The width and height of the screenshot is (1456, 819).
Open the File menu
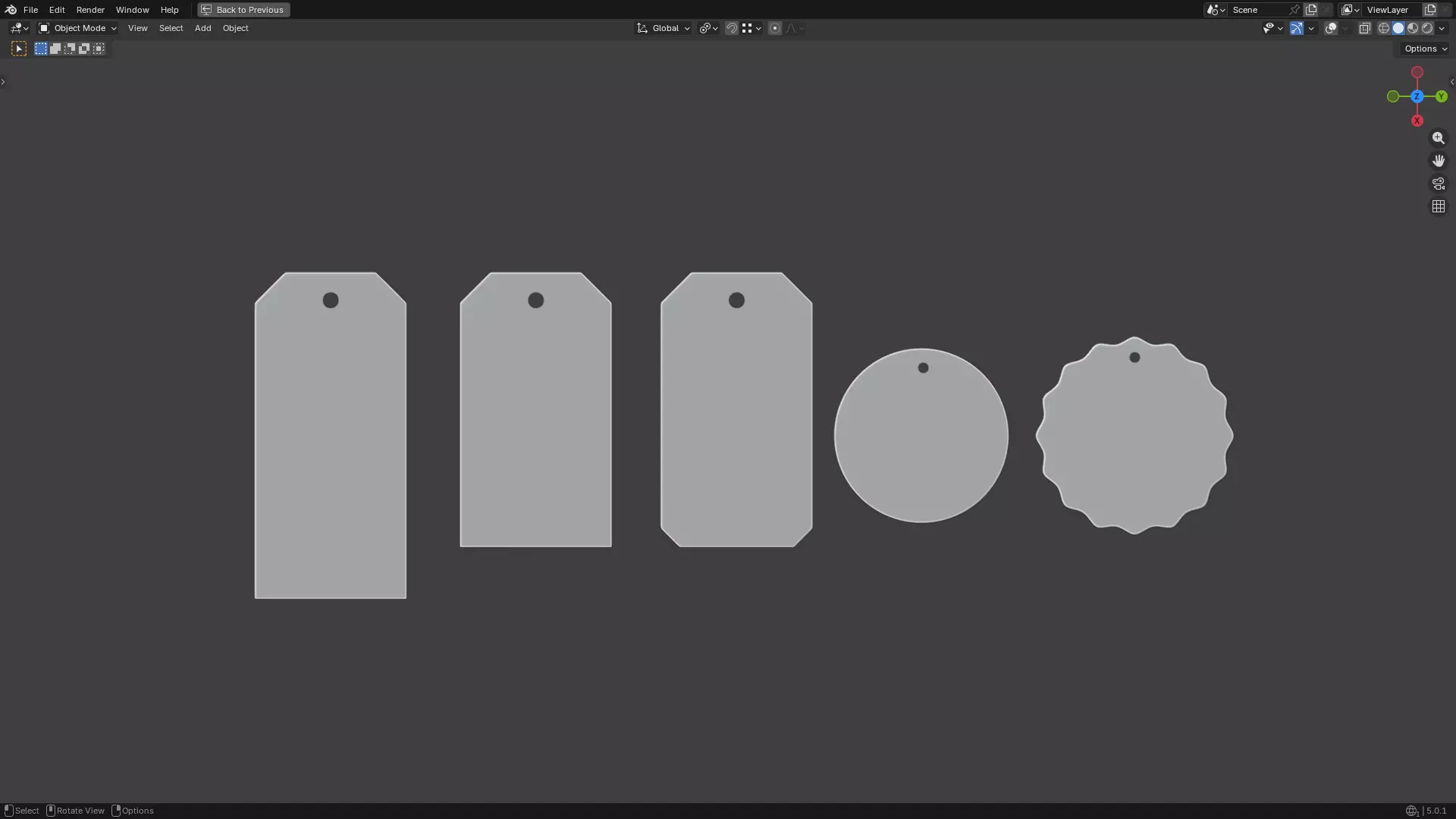pyautogui.click(x=30, y=10)
